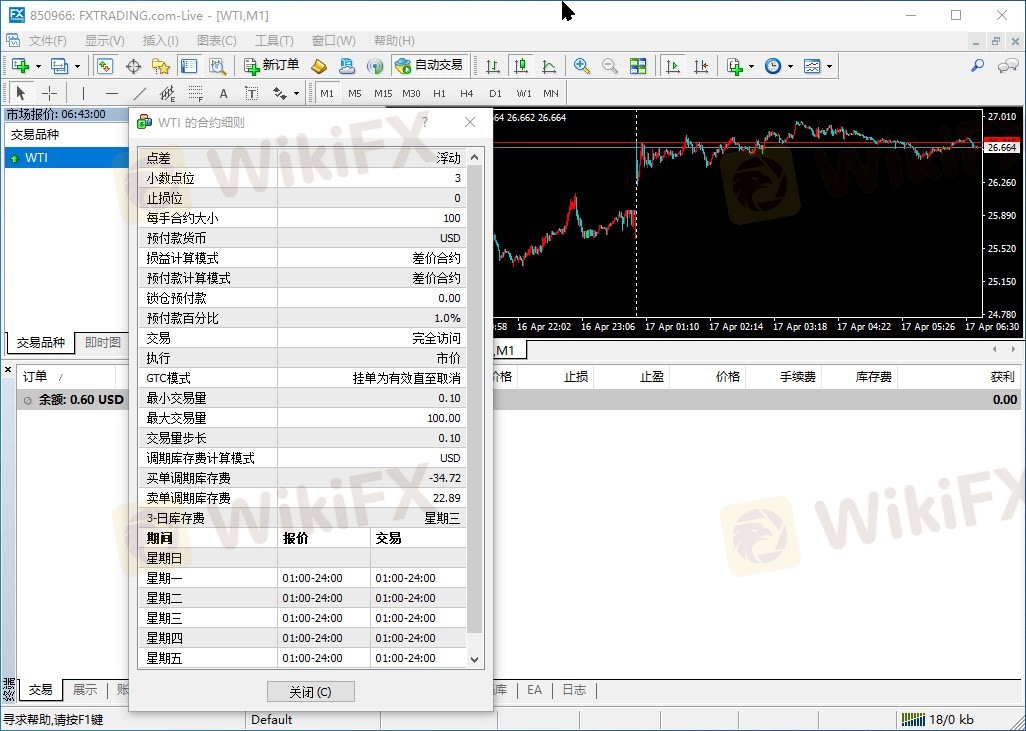The image size is (1026, 731).
Task: Click the Tile Windows grid icon
Action: (x=638, y=66)
